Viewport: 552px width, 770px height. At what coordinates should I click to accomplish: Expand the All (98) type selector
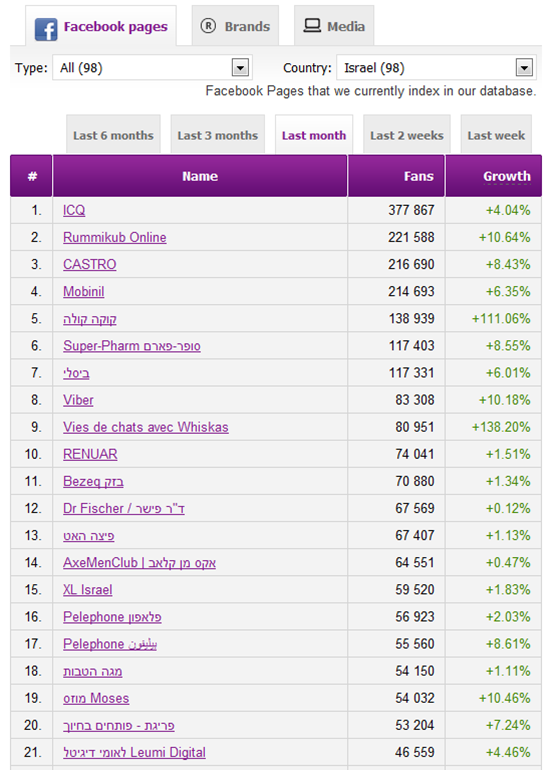(x=152, y=68)
